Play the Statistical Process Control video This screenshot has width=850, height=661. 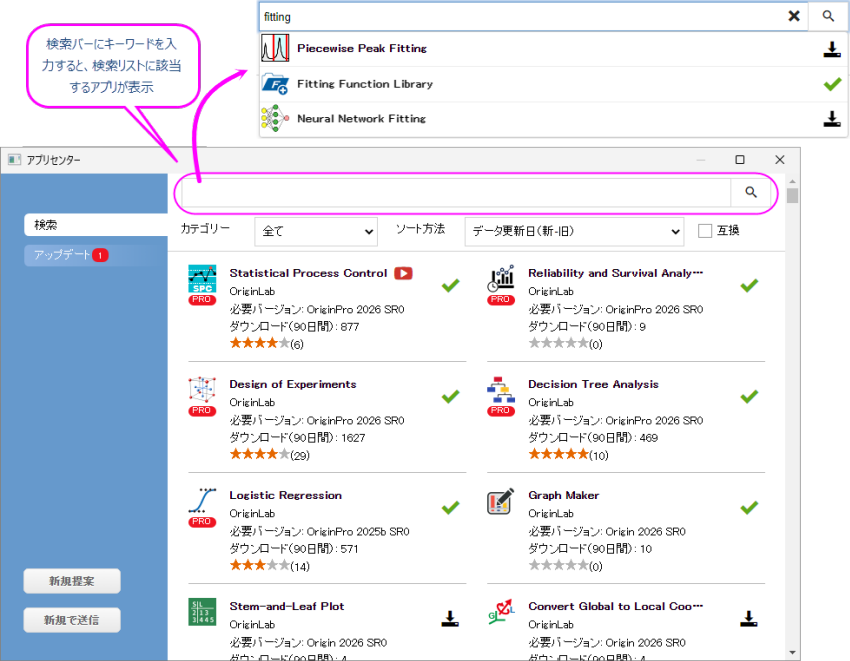(x=403, y=273)
